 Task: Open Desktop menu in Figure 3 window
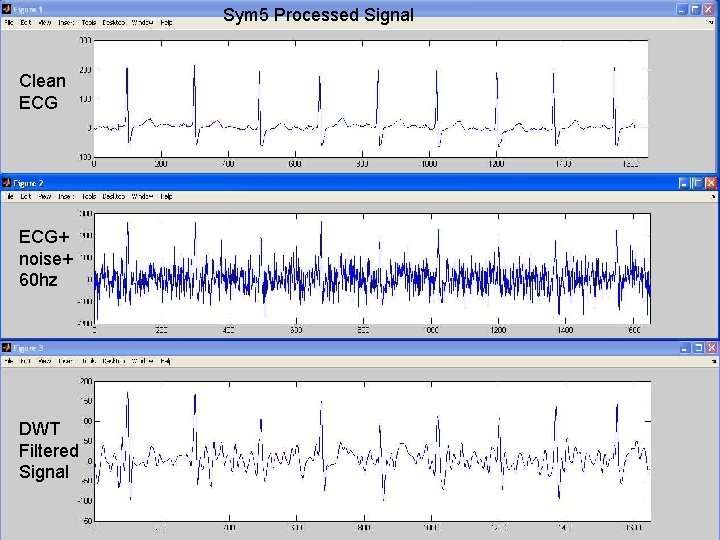[x=113, y=361]
